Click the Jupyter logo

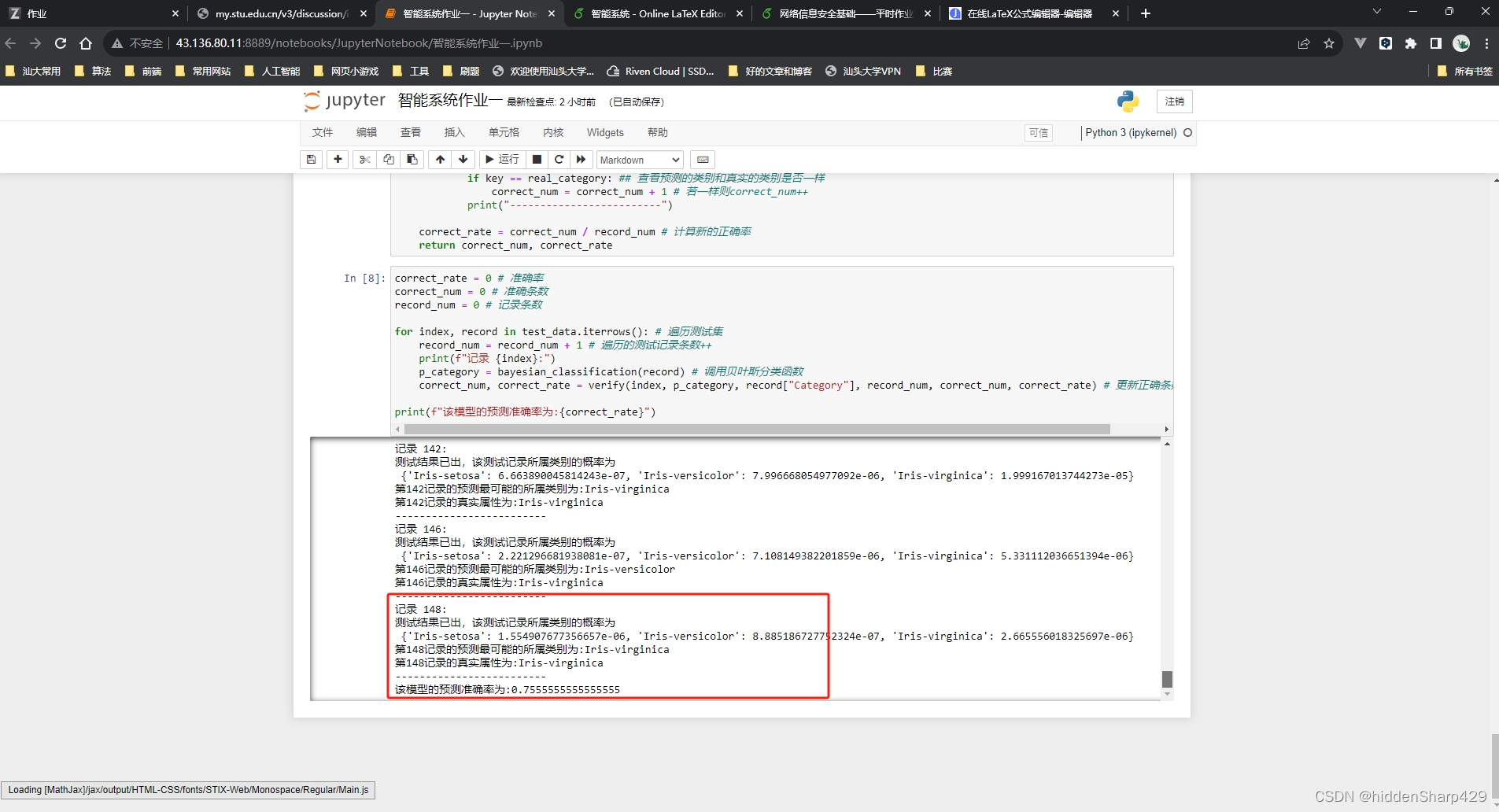point(345,101)
